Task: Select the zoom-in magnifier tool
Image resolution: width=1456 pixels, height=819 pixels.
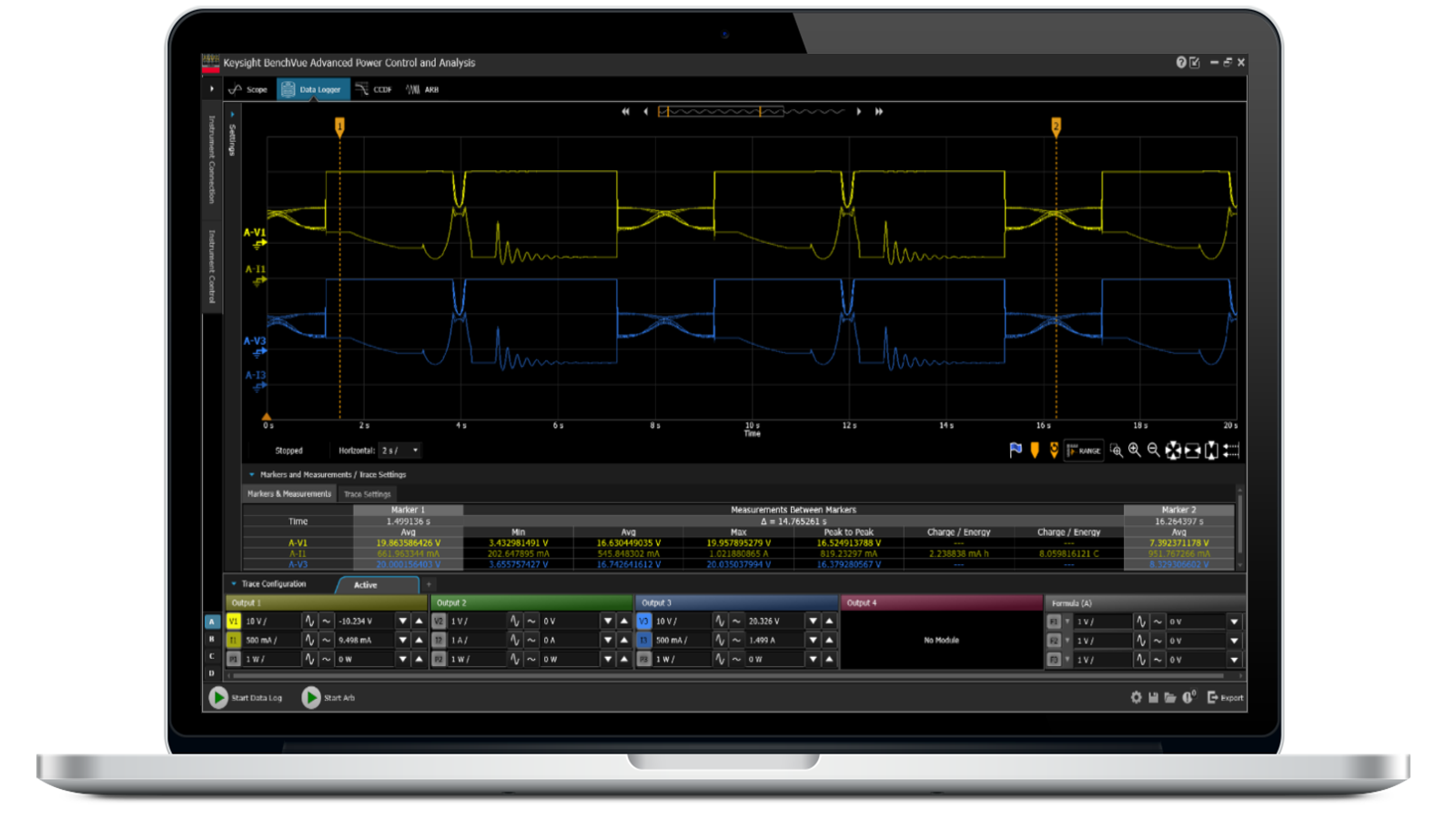Action: tap(1133, 450)
